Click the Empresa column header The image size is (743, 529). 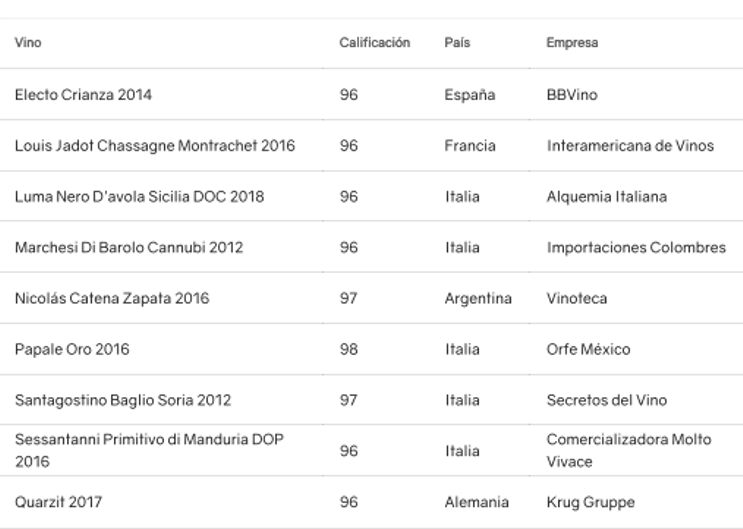point(572,43)
